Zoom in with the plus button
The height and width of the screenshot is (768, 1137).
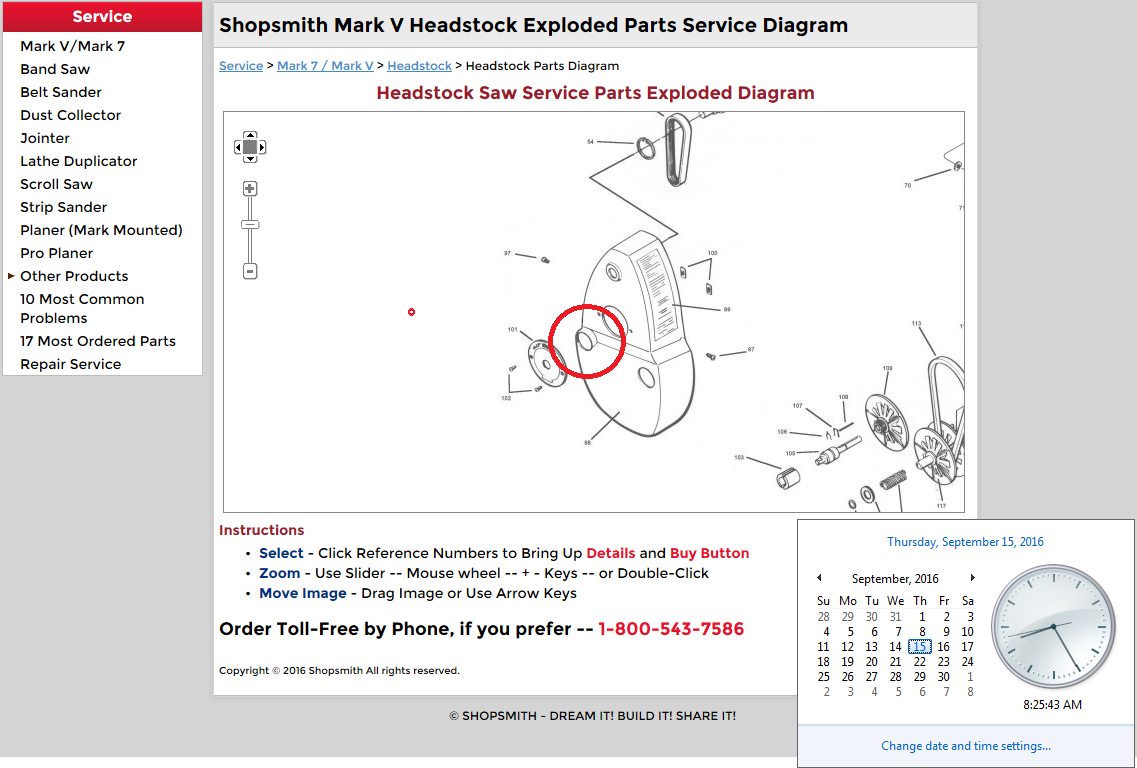point(249,189)
